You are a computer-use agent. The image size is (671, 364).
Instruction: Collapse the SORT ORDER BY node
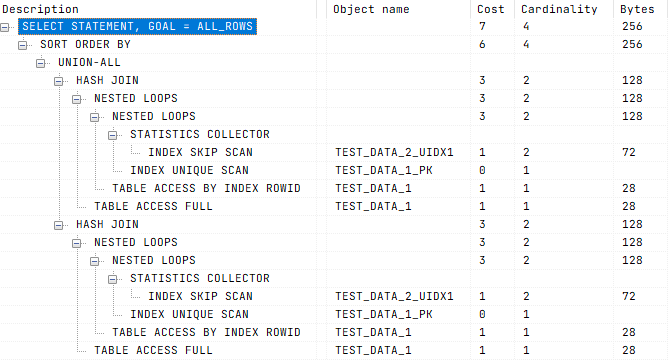[23, 45]
